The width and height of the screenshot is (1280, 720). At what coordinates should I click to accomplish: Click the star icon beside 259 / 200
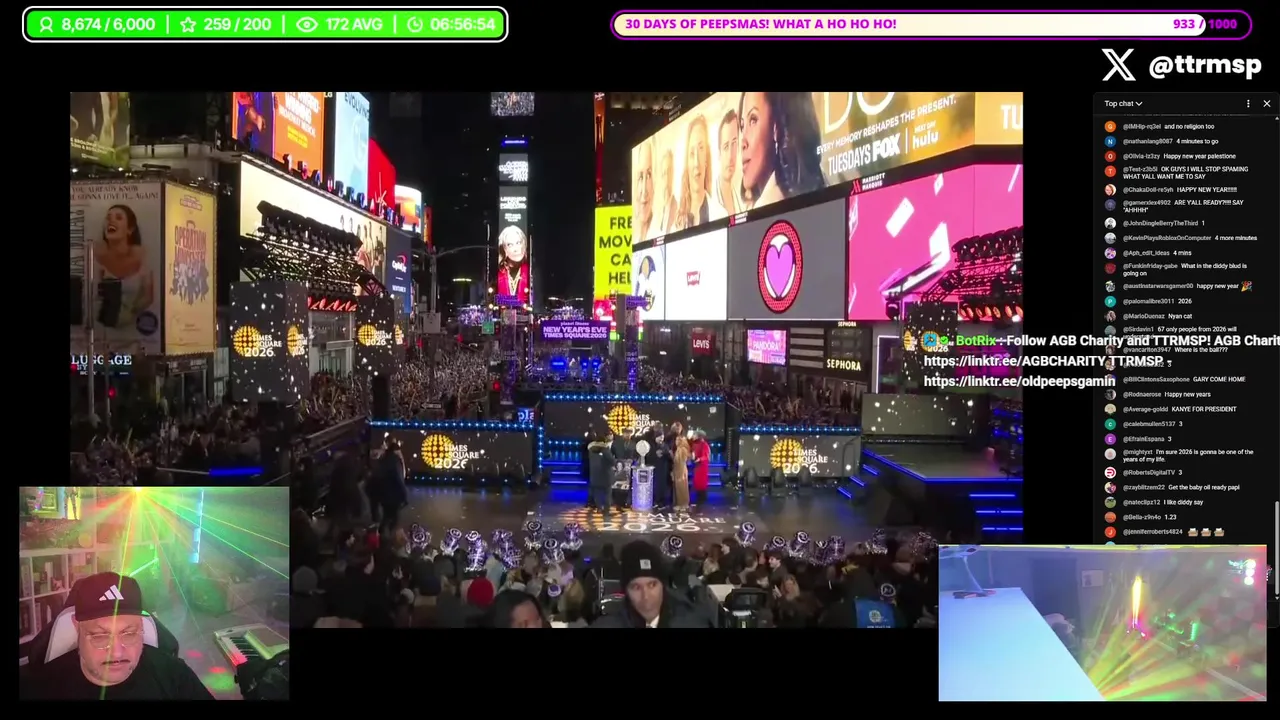(188, 24)
